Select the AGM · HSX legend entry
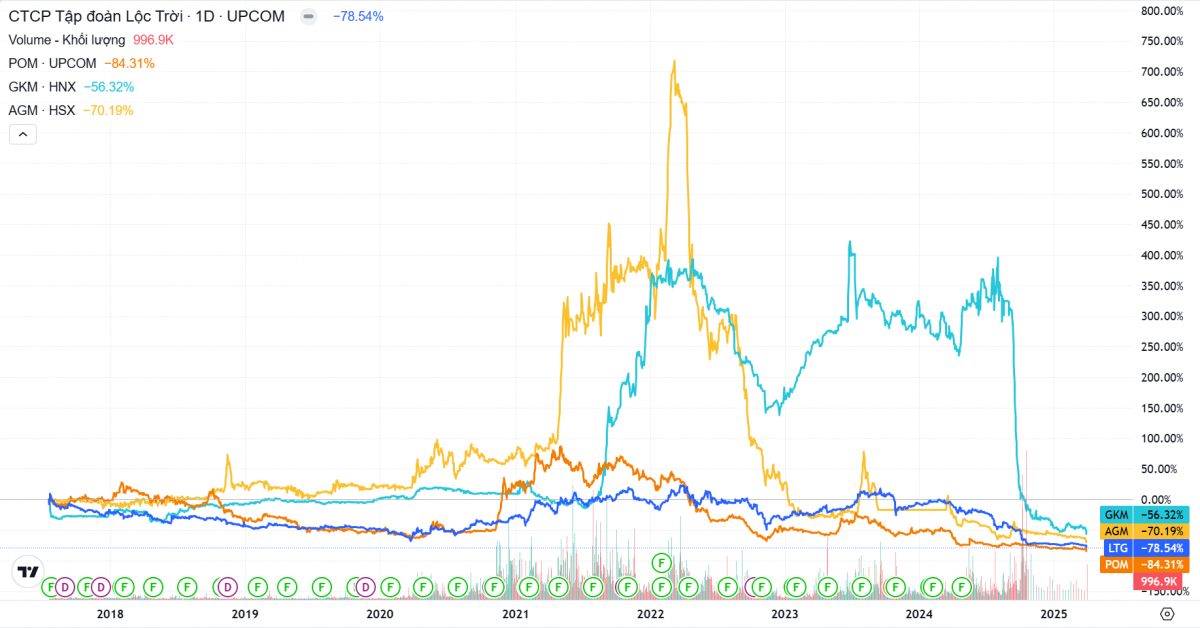Screen dimensions: 1200x628 pyautogui.click(x=43, y=110)
